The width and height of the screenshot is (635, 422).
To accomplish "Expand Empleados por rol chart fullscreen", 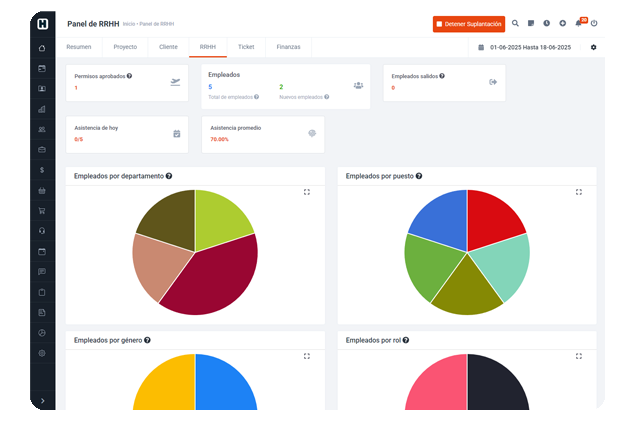I will point(579,356).
